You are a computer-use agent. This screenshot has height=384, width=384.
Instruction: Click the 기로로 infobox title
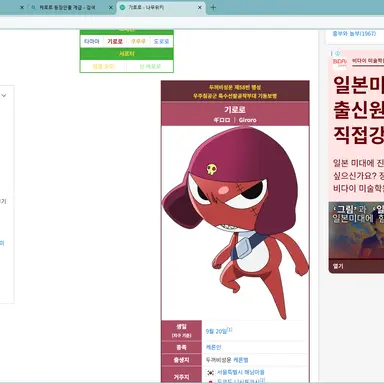235,109
